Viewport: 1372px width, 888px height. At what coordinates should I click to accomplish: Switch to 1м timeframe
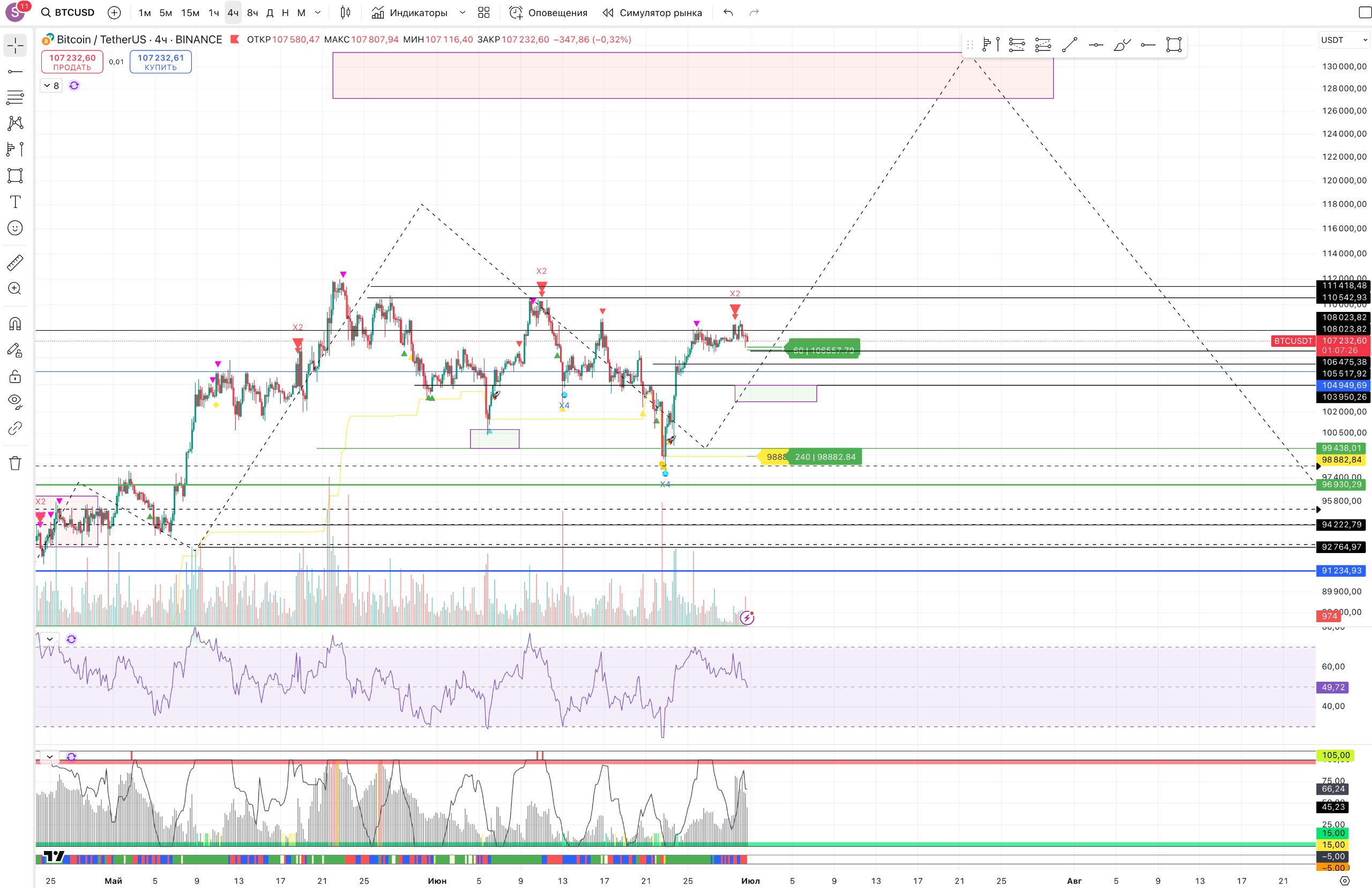144,12
